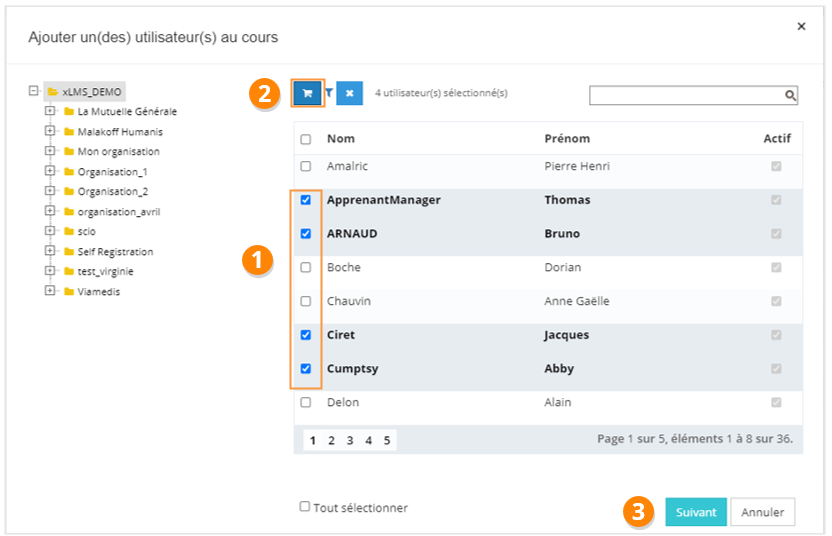Close the add users dialog
This screenshot has height=536, width=832.
[x=801, y=27]
